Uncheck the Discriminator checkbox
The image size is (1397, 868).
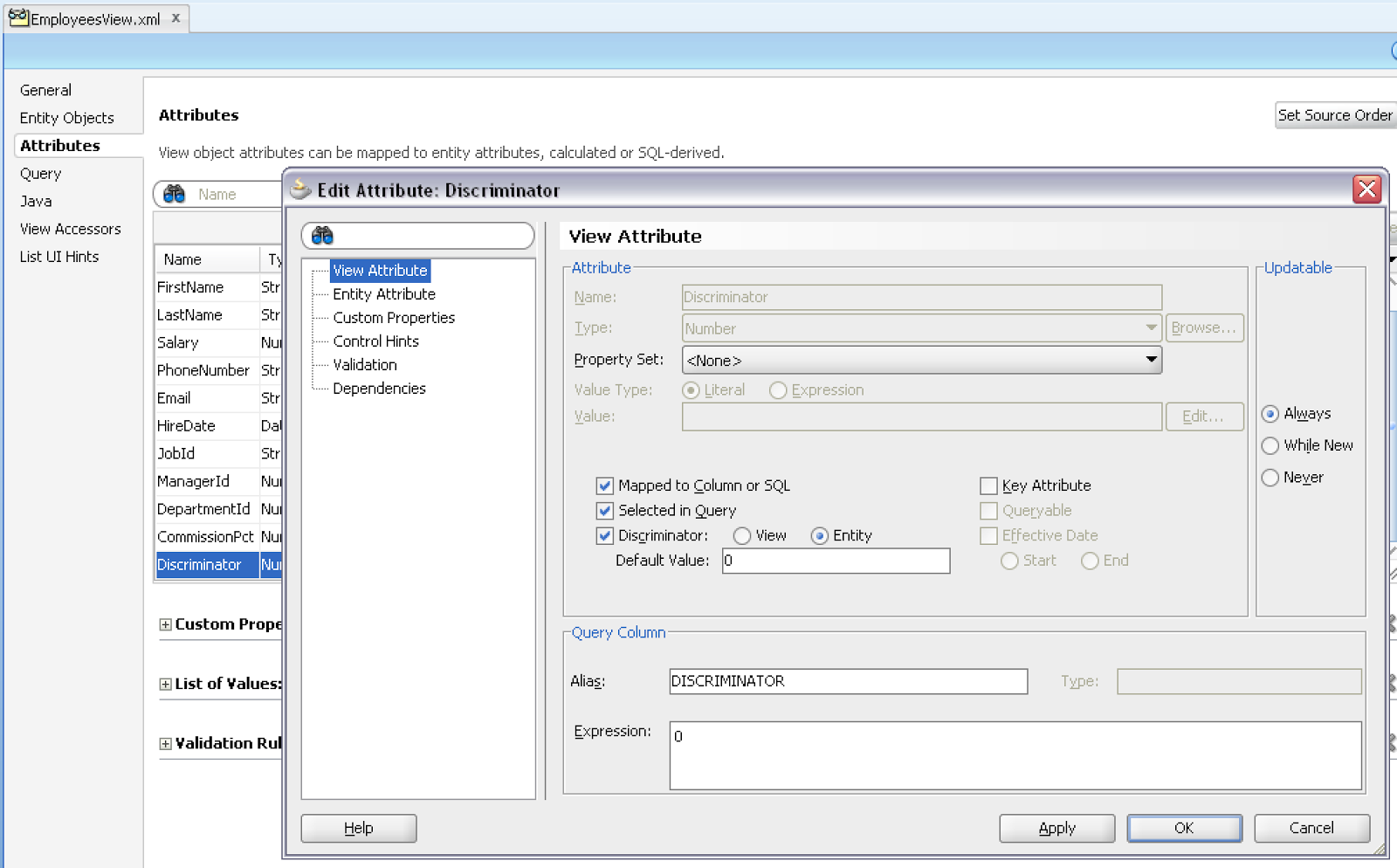pos(604,536)
